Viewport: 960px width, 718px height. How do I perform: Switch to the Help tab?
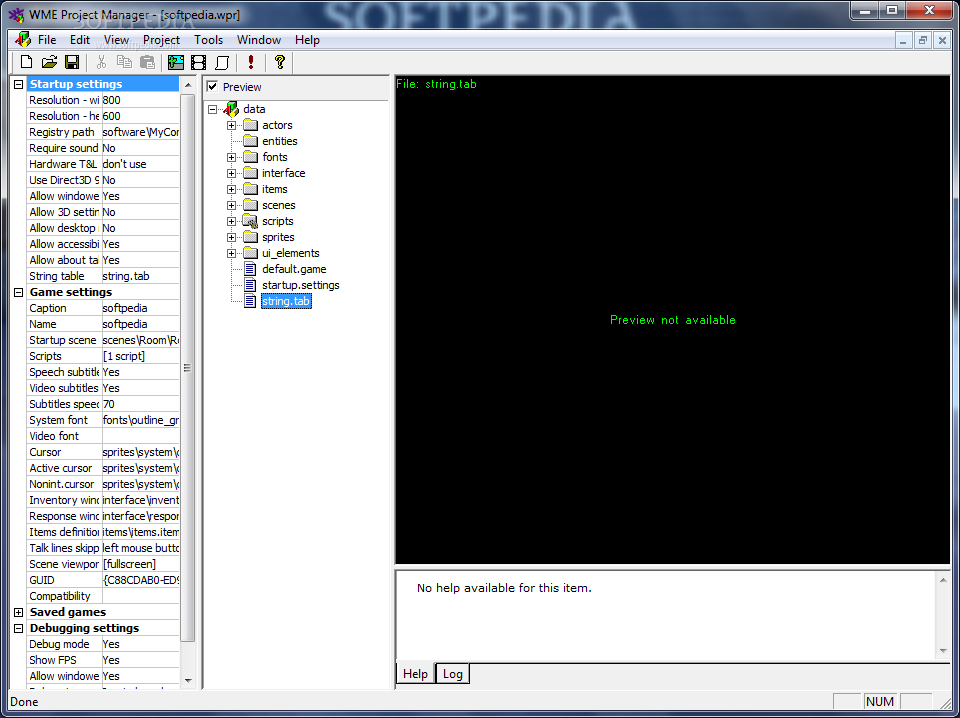[x=415, y=673]
